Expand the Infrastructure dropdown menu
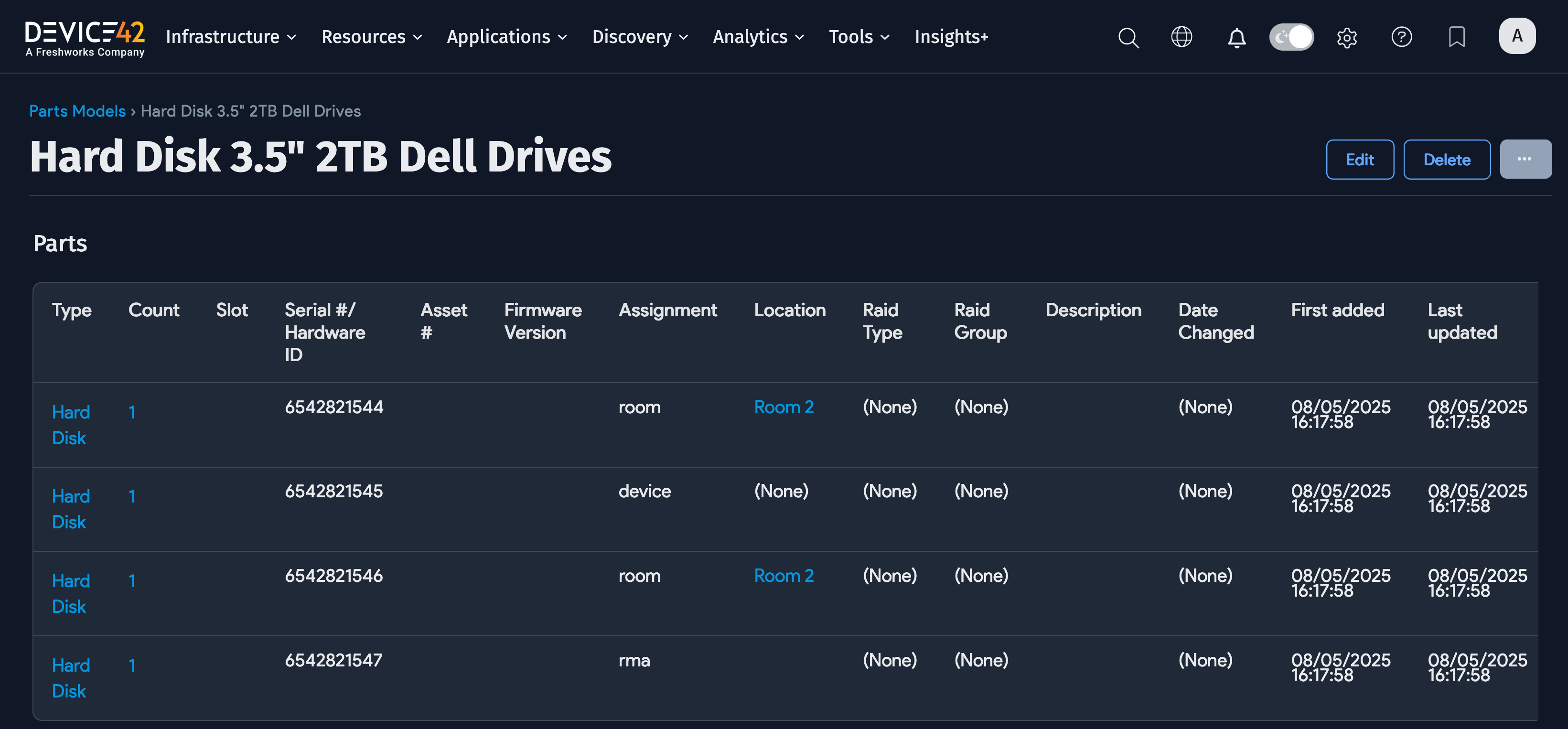Viewport: 1568px width, 729px height. (x=231, y=37)
